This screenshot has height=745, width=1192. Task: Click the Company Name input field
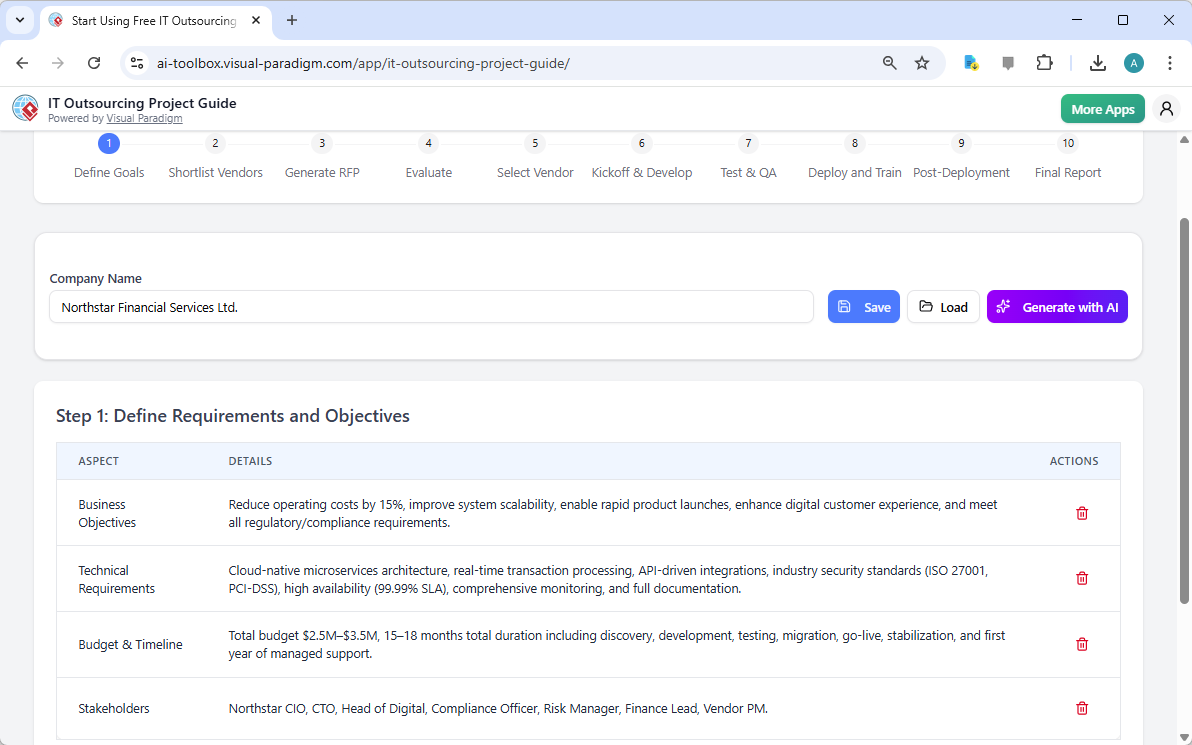tap(432, 306)
